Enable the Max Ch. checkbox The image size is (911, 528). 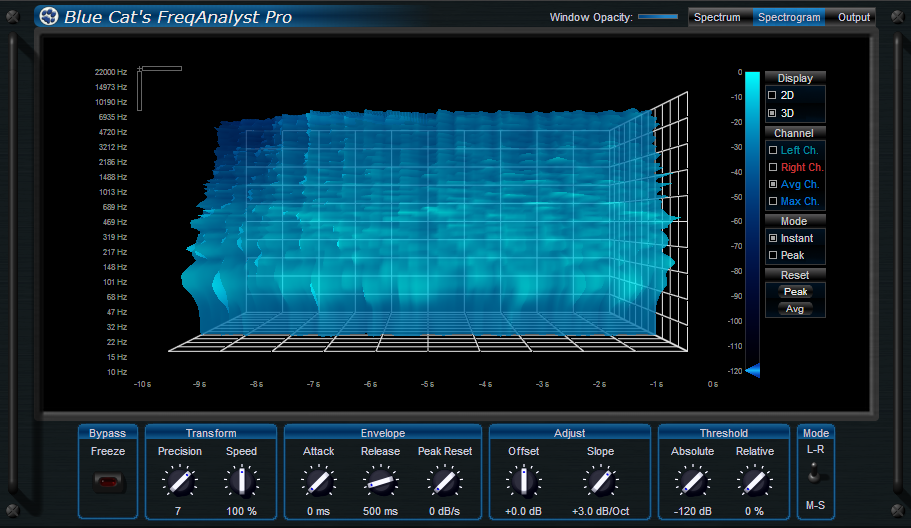click(773, 202)
